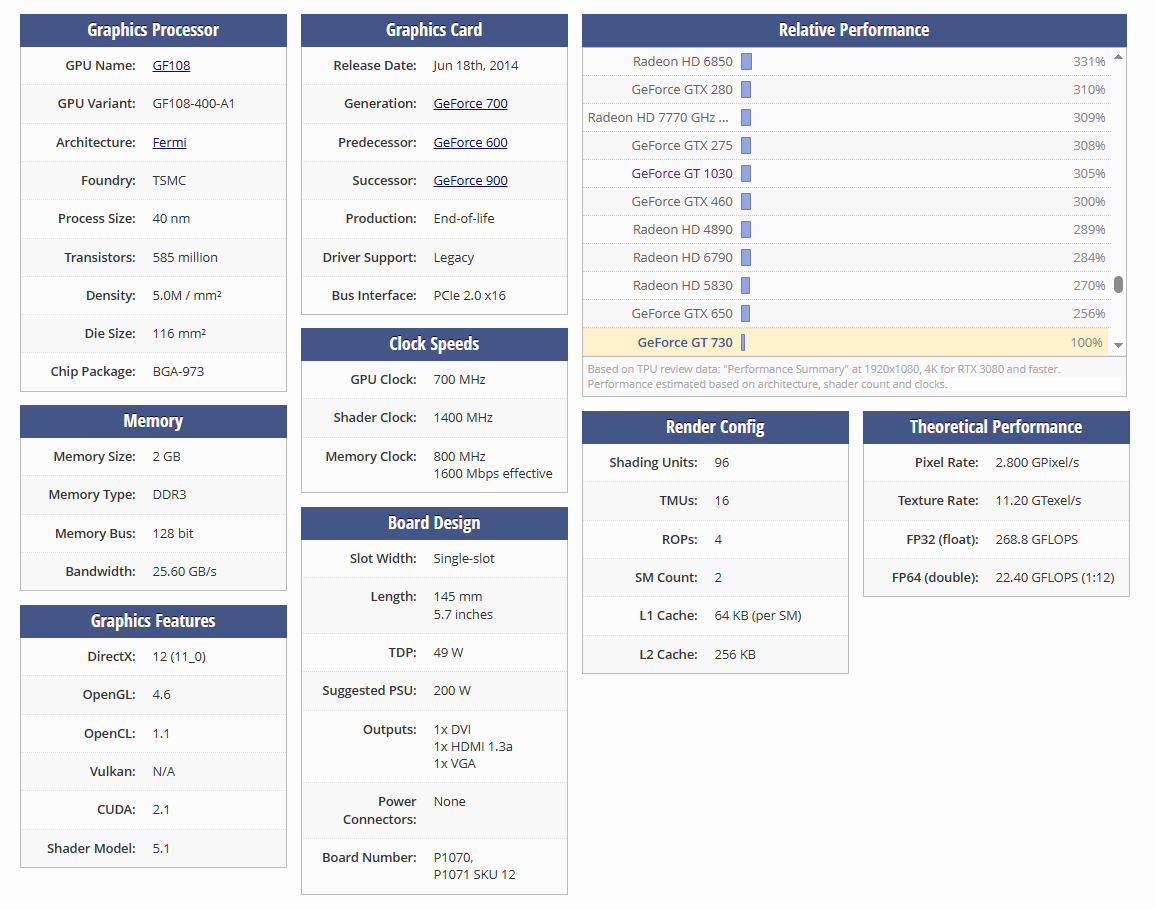Click the 128 bit memory bus value

[x=173, y=534]
